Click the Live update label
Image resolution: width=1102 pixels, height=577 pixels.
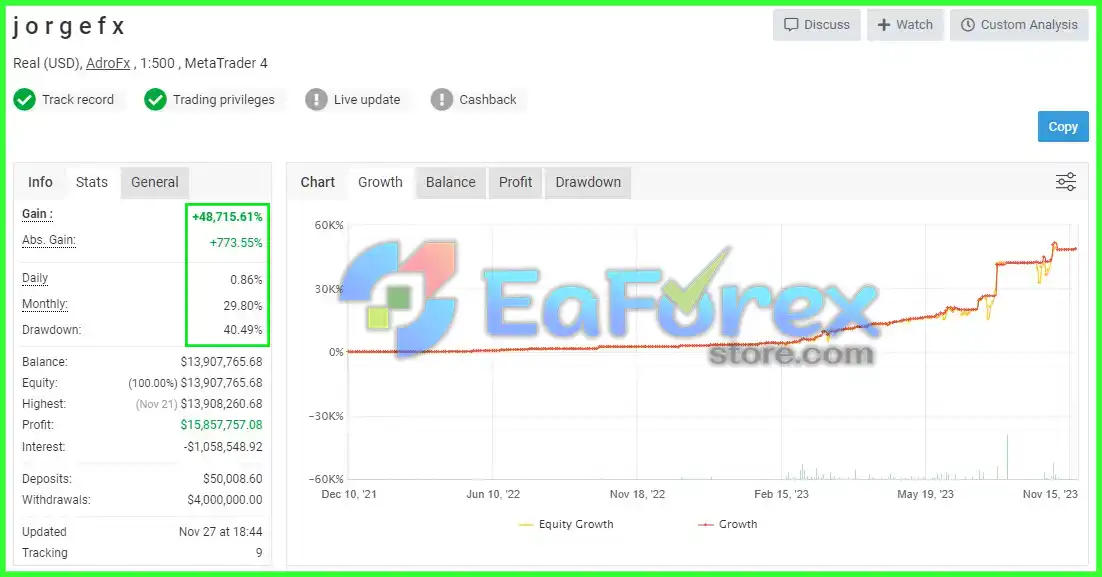pos(367,100)
